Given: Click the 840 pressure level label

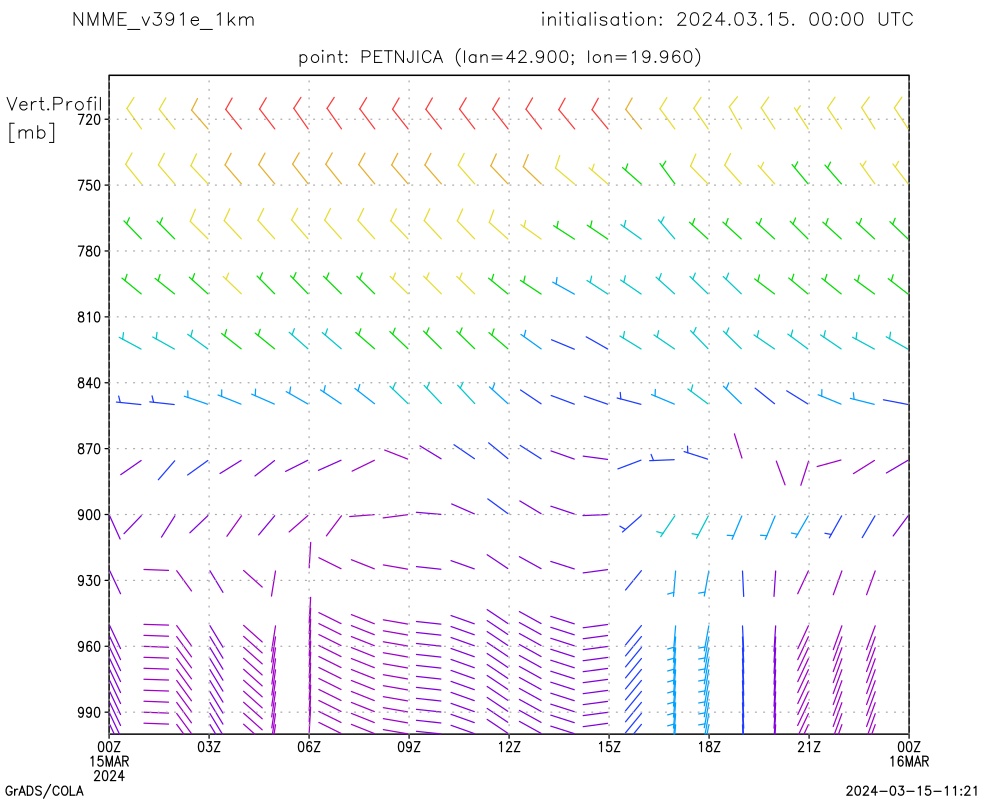Looking at the screenshot, I should click(90, 383).
